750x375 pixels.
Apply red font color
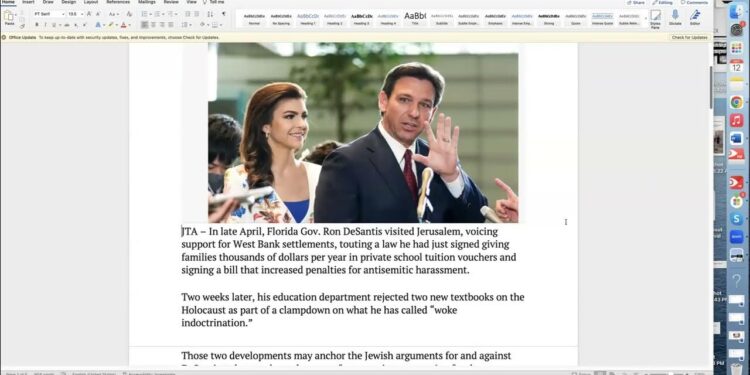(123, 25)
